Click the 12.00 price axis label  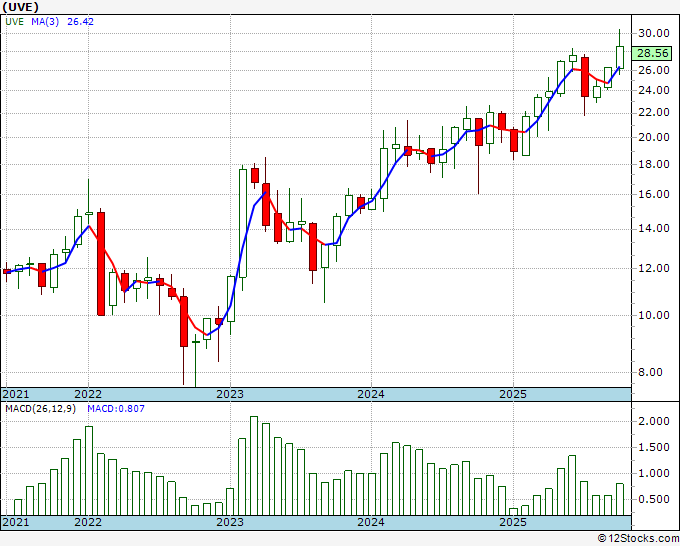point(654,268)
